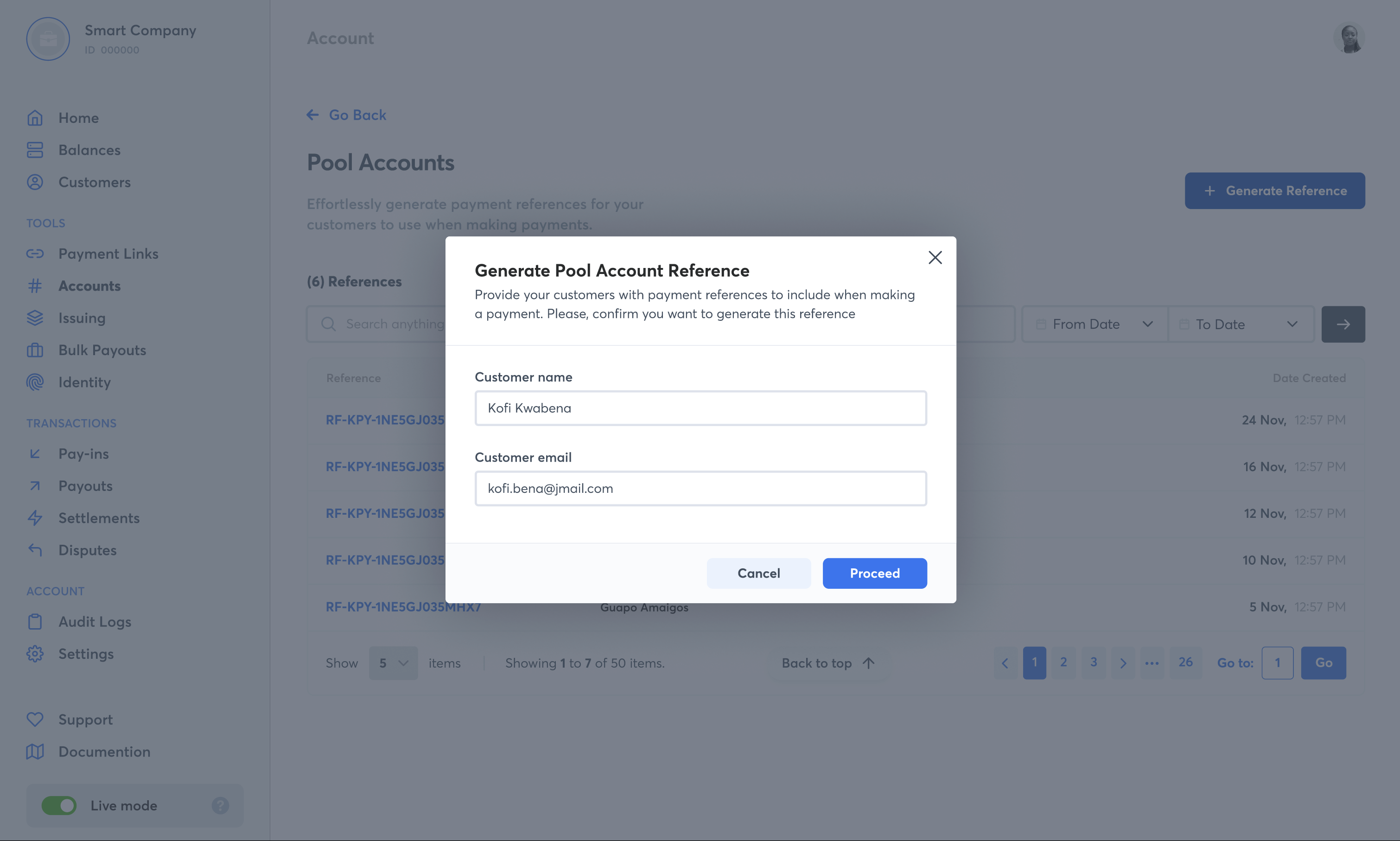1400x841 pixels.
Task: Open the Balances page
Action: click(x=89, y=150)
